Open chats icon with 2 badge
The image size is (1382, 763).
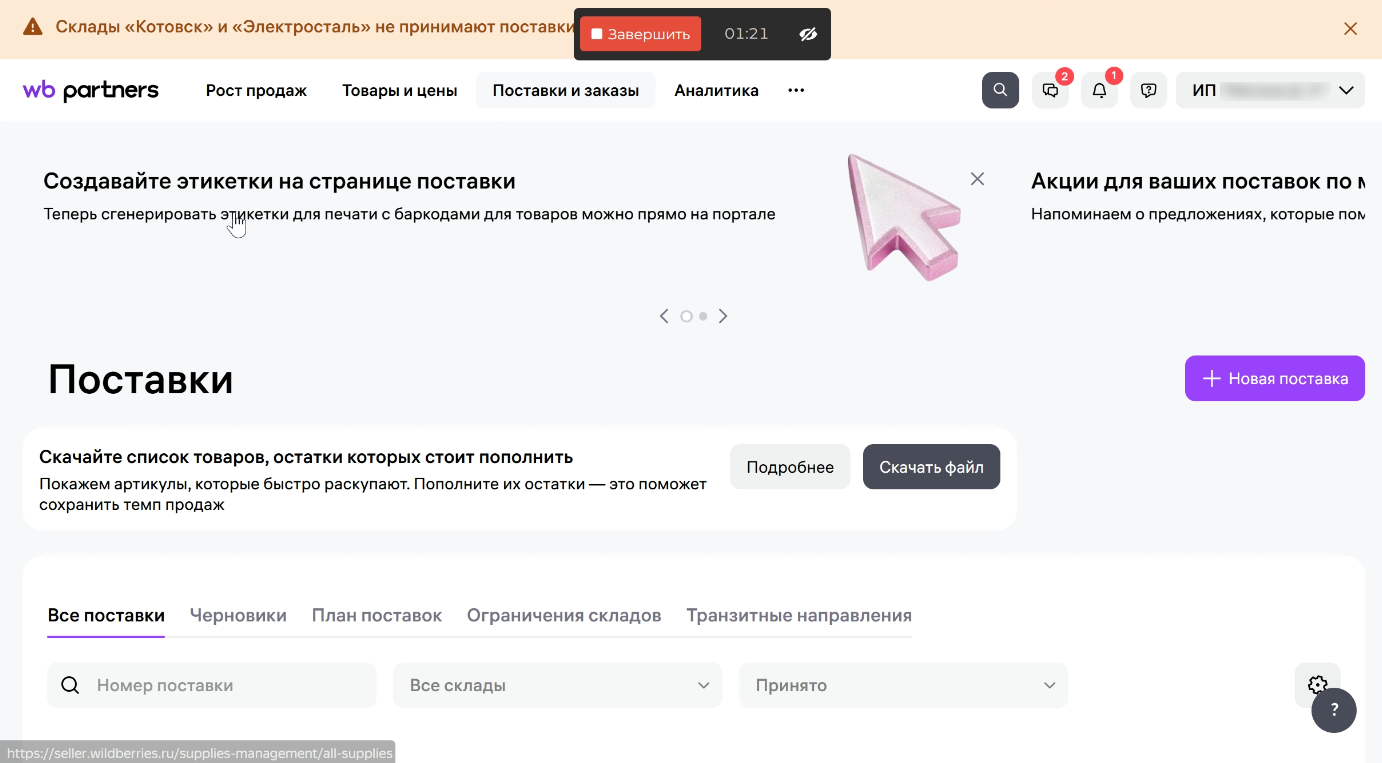pos(1050,90)
